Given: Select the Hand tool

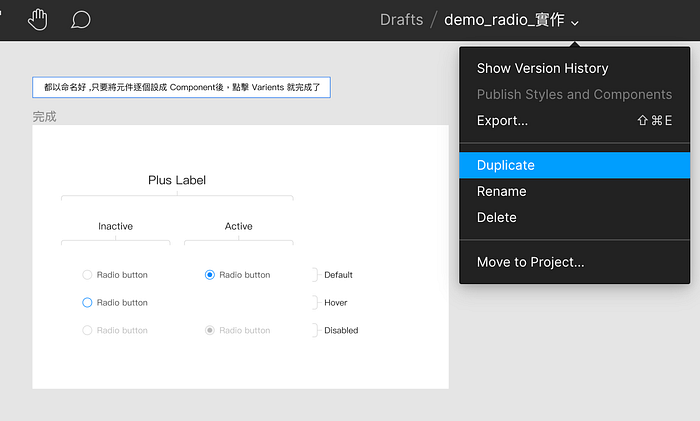Looking at the screenshot, I should point(38,20).
